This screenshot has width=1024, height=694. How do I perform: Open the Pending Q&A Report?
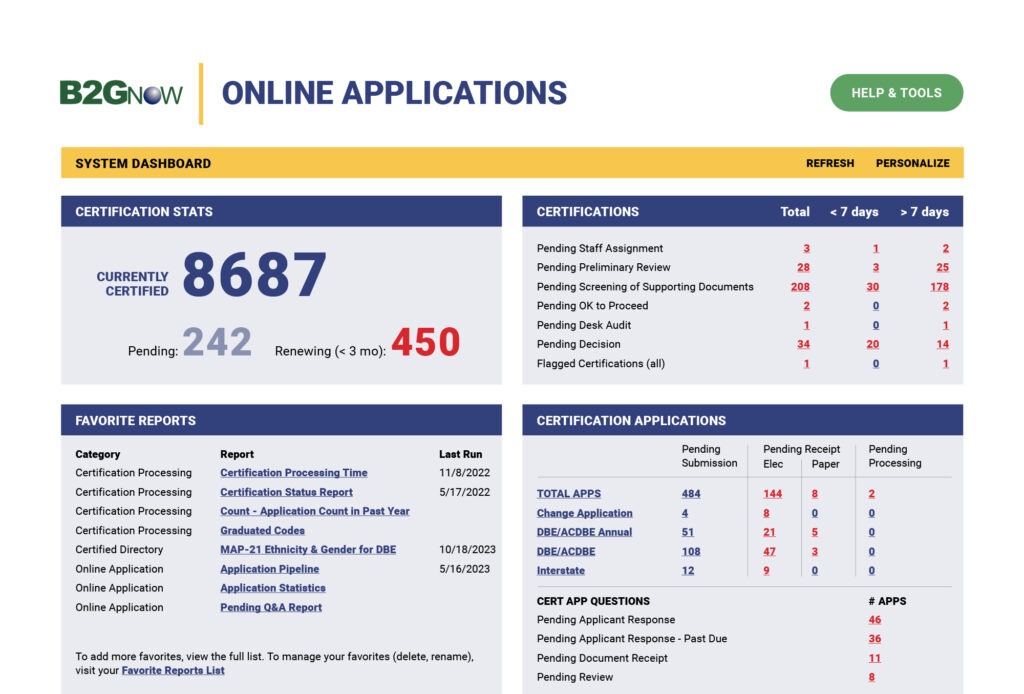click(x=270, y=607)
